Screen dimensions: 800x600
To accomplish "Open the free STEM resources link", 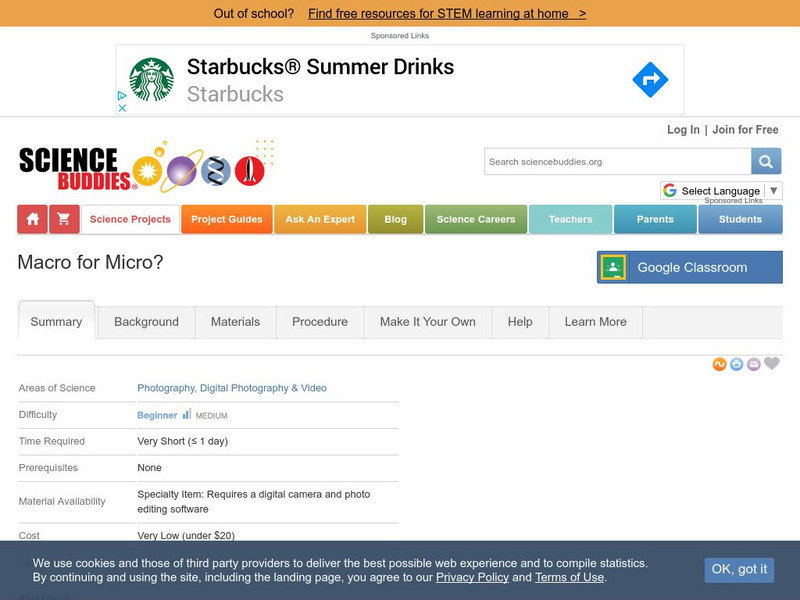I will 447,14.
